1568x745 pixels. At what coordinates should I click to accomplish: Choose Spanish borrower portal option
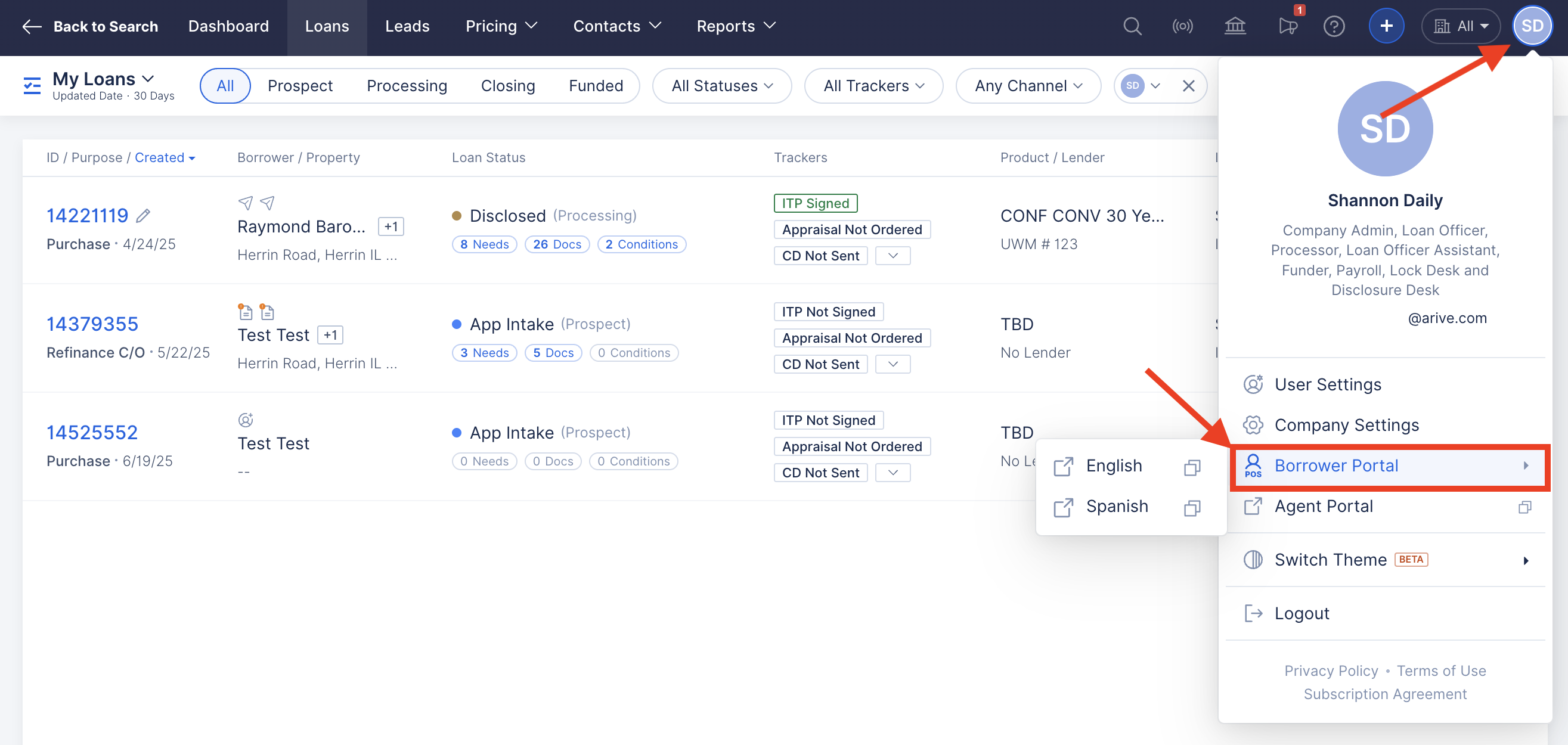tap(1116, 507)
